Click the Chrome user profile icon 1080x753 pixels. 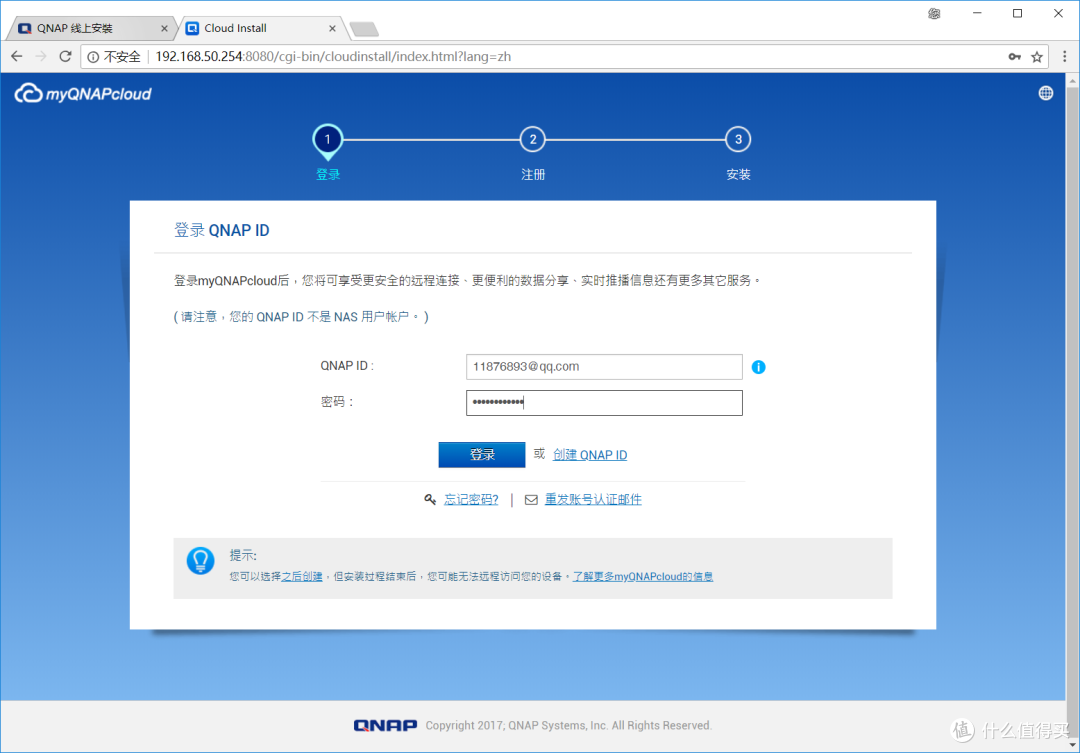click(934, 13)
